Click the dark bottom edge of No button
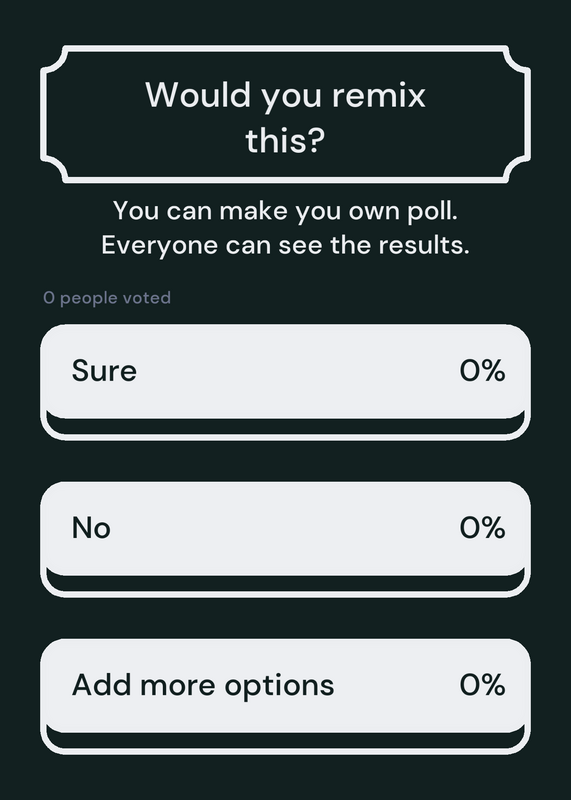Viewport: 571px width, 800px height. click(x=285, y=585)
